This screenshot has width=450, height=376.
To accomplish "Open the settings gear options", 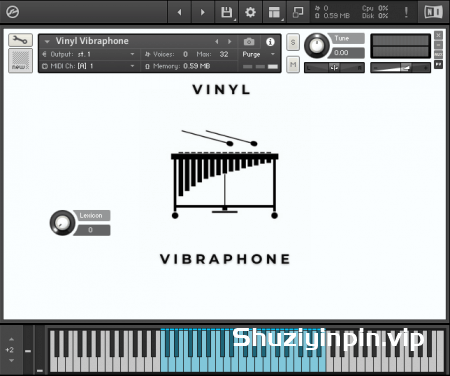I will click(x=250, y=12).
